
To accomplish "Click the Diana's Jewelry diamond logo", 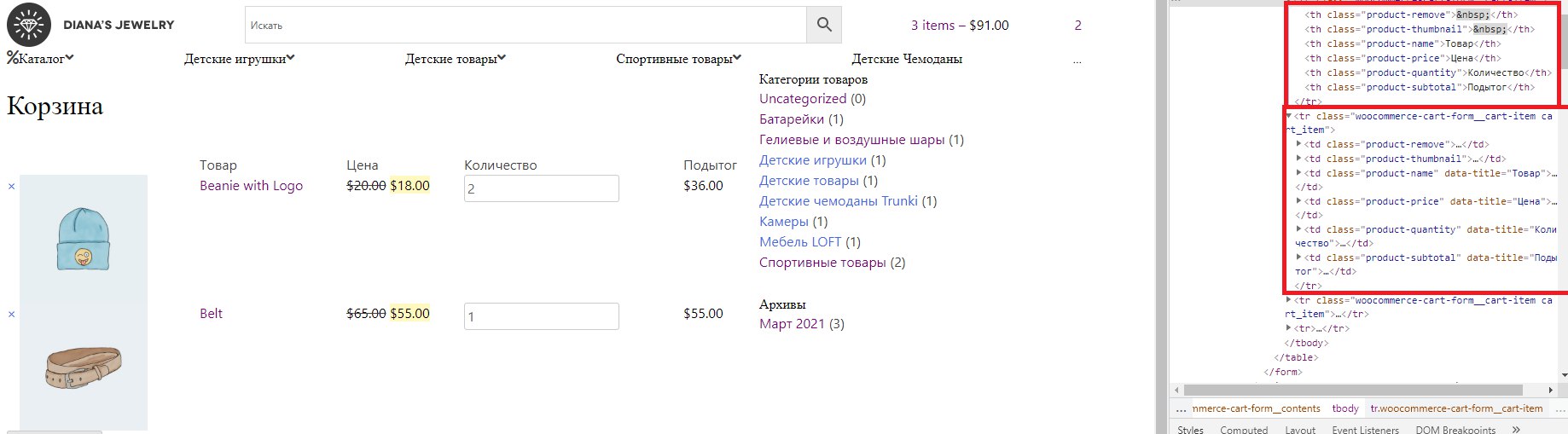I will 29,25.
